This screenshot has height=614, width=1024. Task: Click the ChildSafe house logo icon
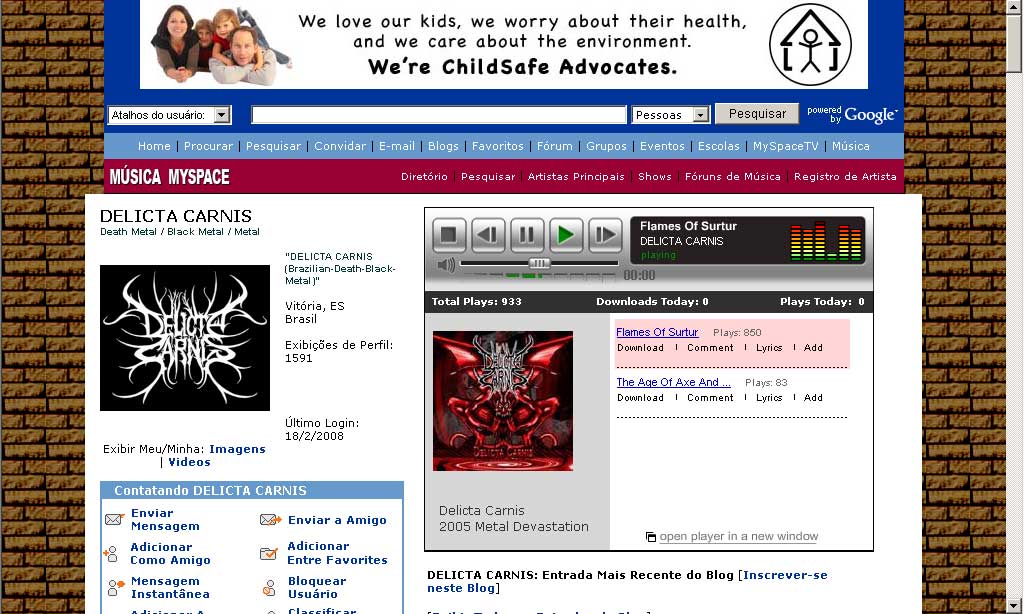810,44
